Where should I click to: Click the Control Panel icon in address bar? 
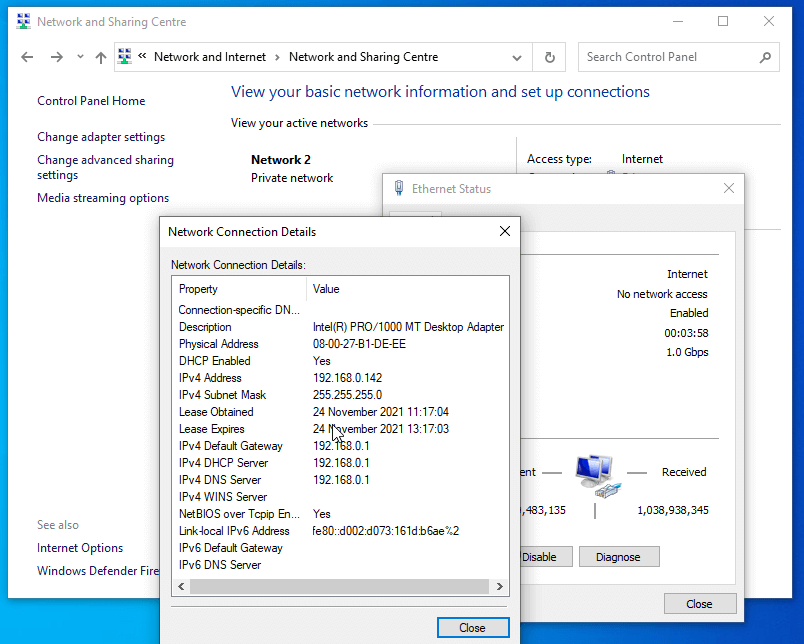click(125, 58)
